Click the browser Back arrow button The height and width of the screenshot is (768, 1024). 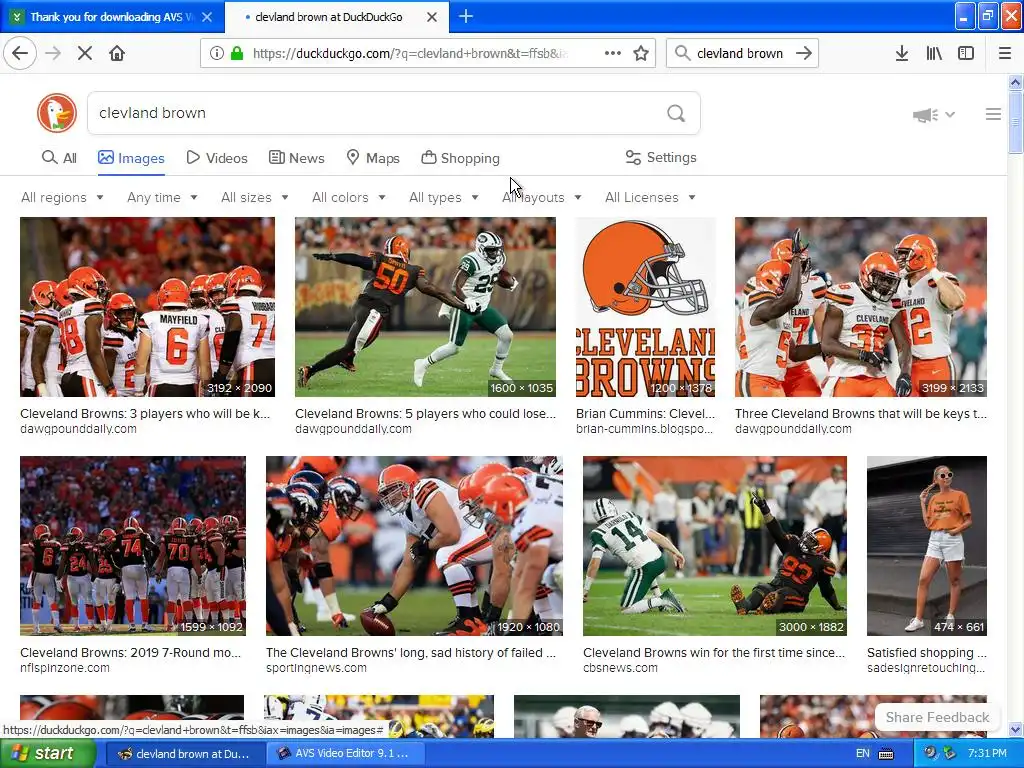click(x=20, y=53)
